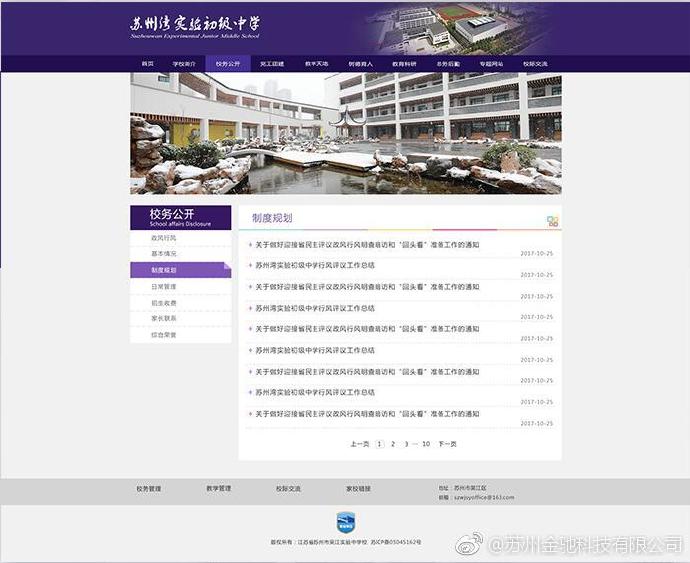The height and width of the screenshot is (563, 690).
Task: Click the bullet marker of first news item
Action: tap(250, 245)
